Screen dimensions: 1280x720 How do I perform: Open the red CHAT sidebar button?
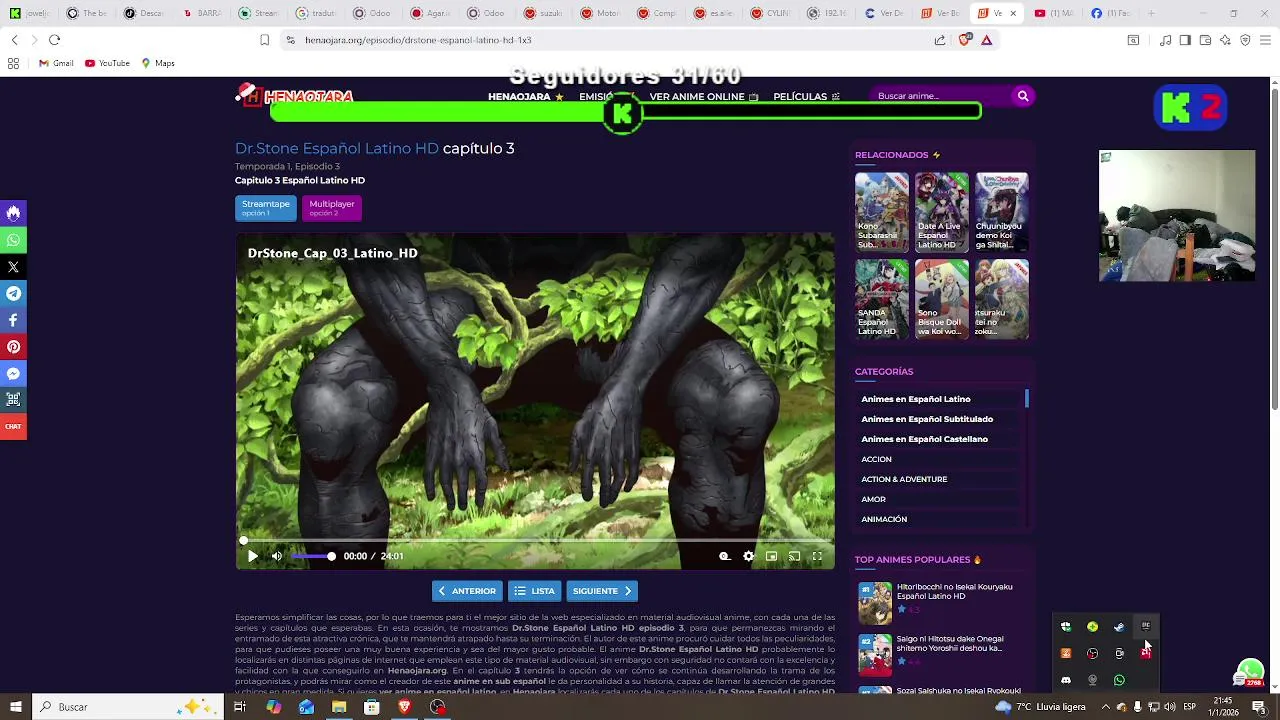point(13,426)
